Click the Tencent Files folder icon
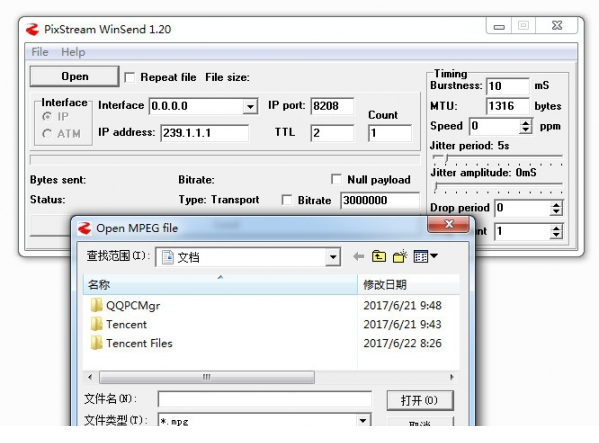599x443 pixels. coord(96,343)
